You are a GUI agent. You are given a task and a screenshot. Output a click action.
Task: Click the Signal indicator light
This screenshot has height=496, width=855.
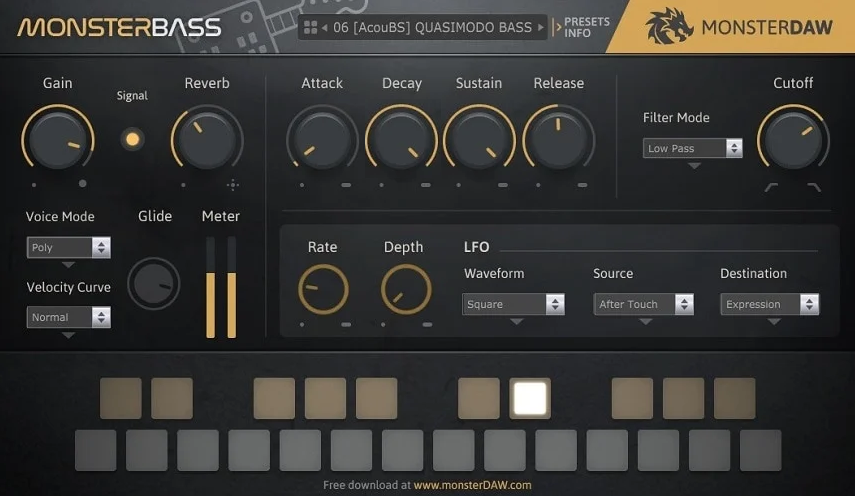[132, 139]
